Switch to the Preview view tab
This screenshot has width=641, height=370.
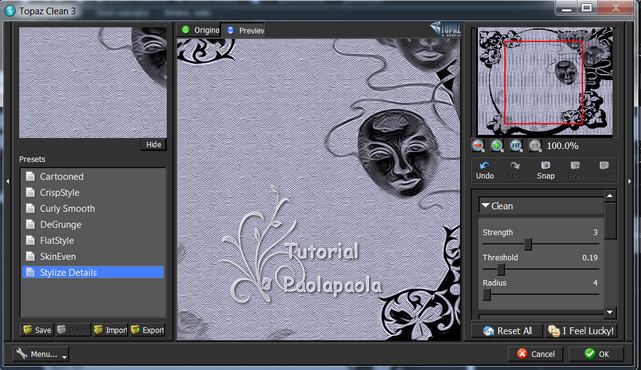click(x=244, y=30)
